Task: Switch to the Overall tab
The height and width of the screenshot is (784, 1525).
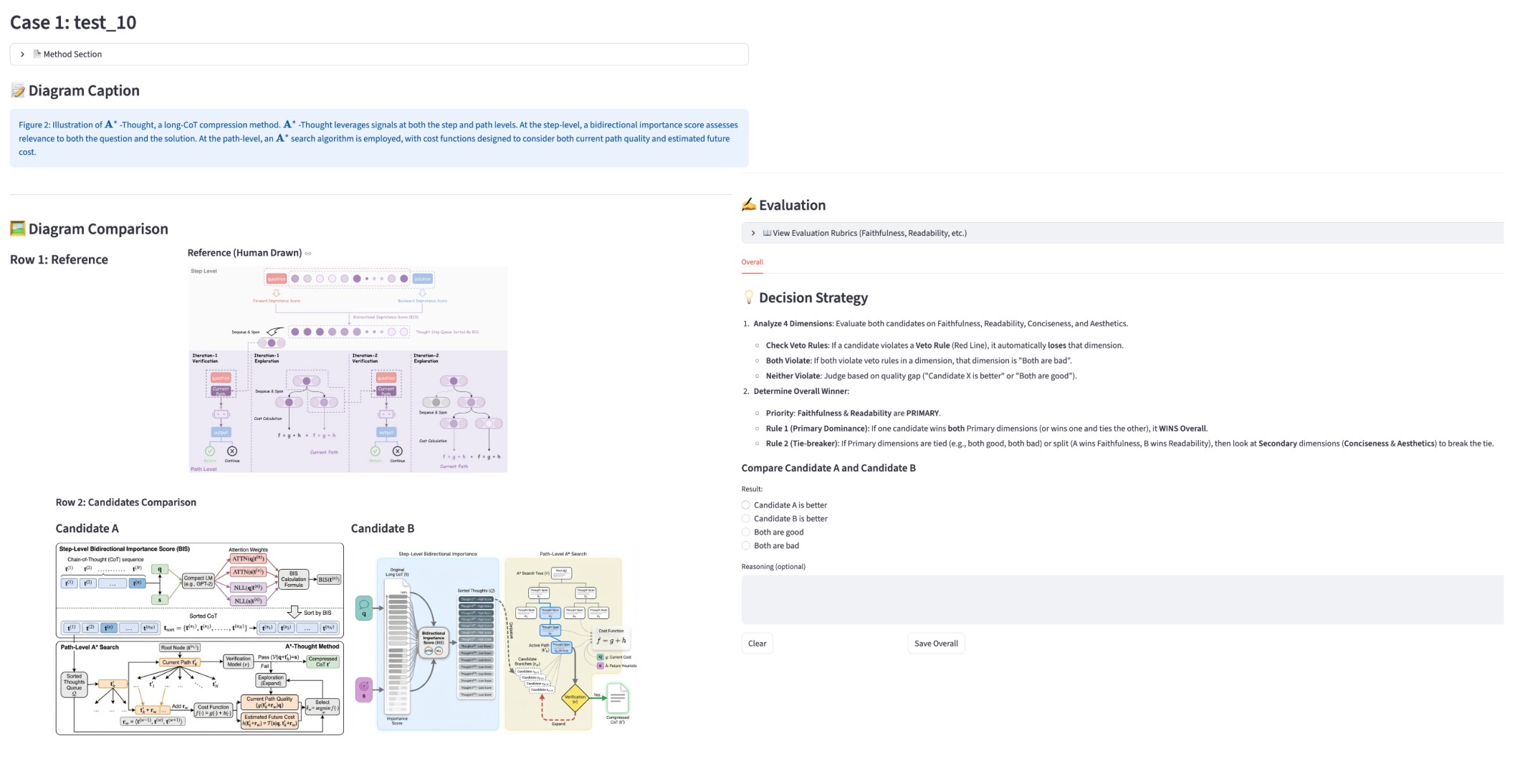Action: click(x=752, y=262)
